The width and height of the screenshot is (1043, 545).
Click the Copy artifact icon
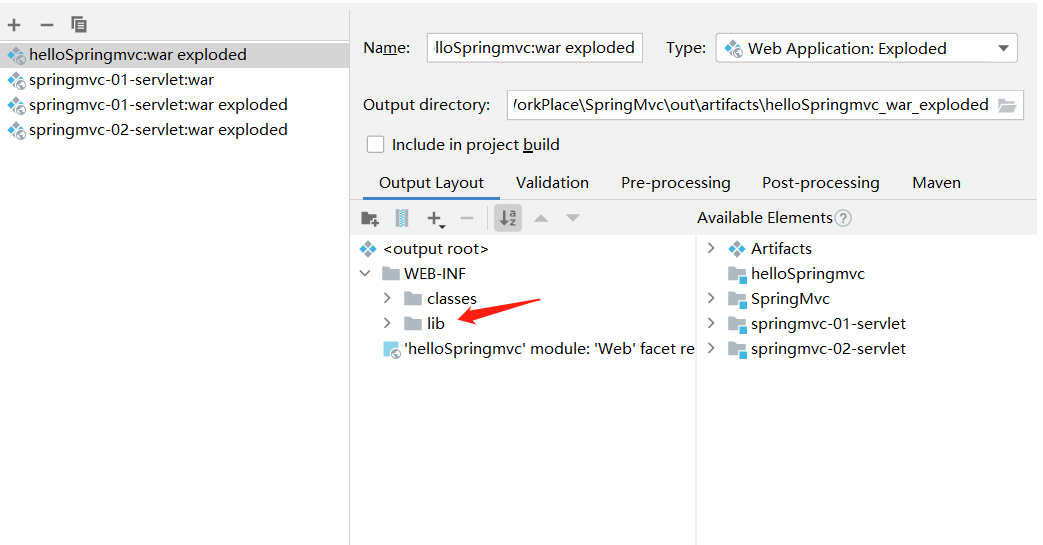pyautogui.click(x=79, y=24)
